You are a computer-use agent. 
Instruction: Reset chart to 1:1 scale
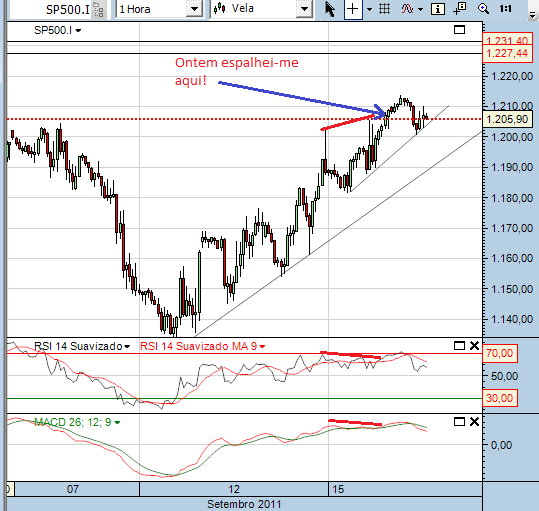pyautogui.click(x=506, y=9)
